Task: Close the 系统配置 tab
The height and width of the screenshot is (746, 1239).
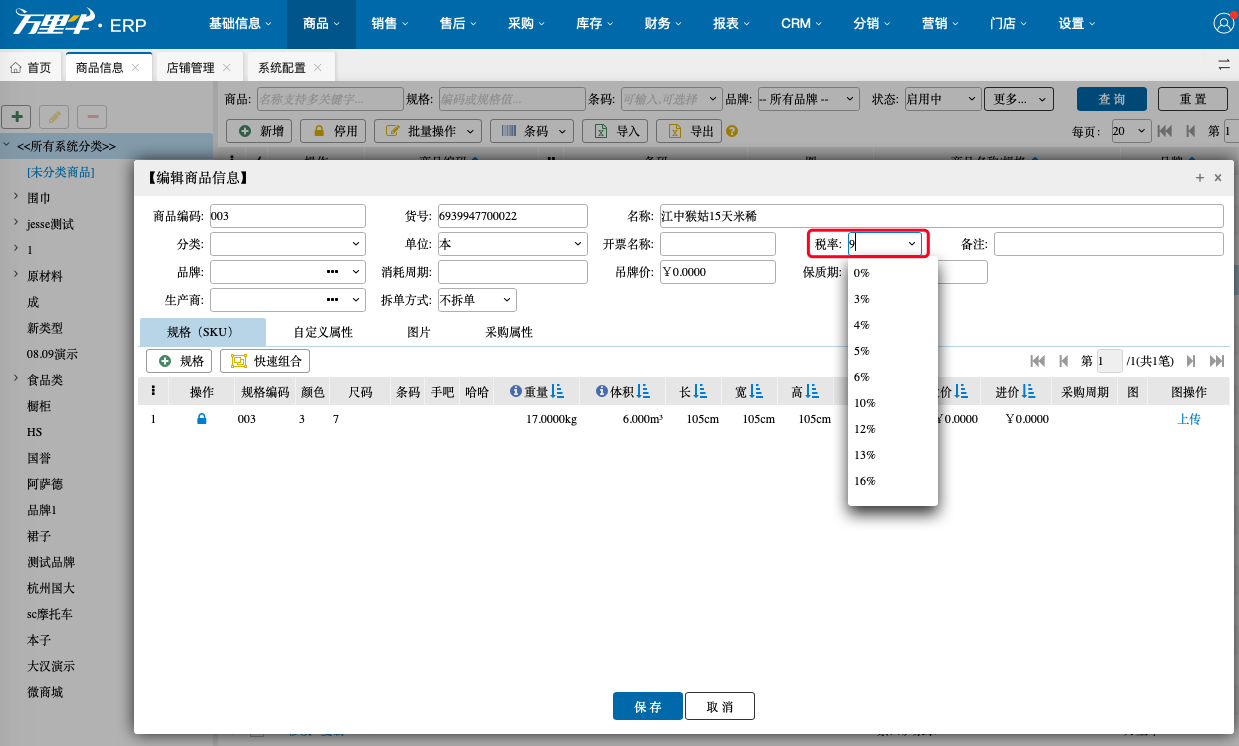Action: tap(318, 68)
